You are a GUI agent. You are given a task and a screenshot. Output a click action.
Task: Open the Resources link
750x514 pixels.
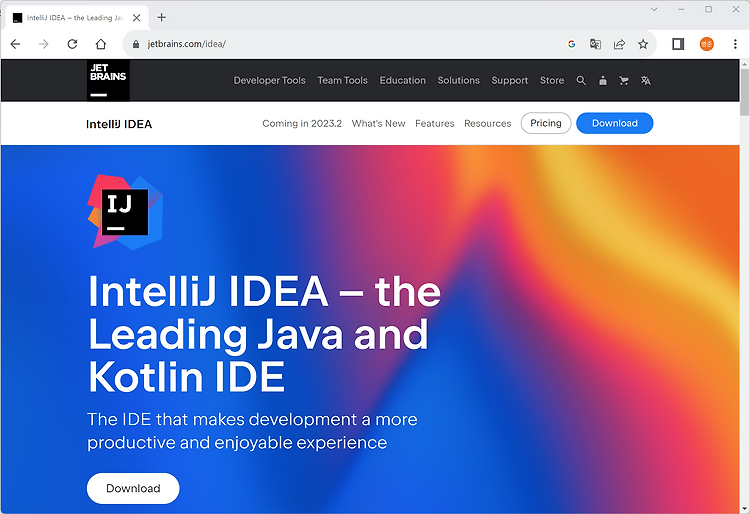(x=487, y=123)
